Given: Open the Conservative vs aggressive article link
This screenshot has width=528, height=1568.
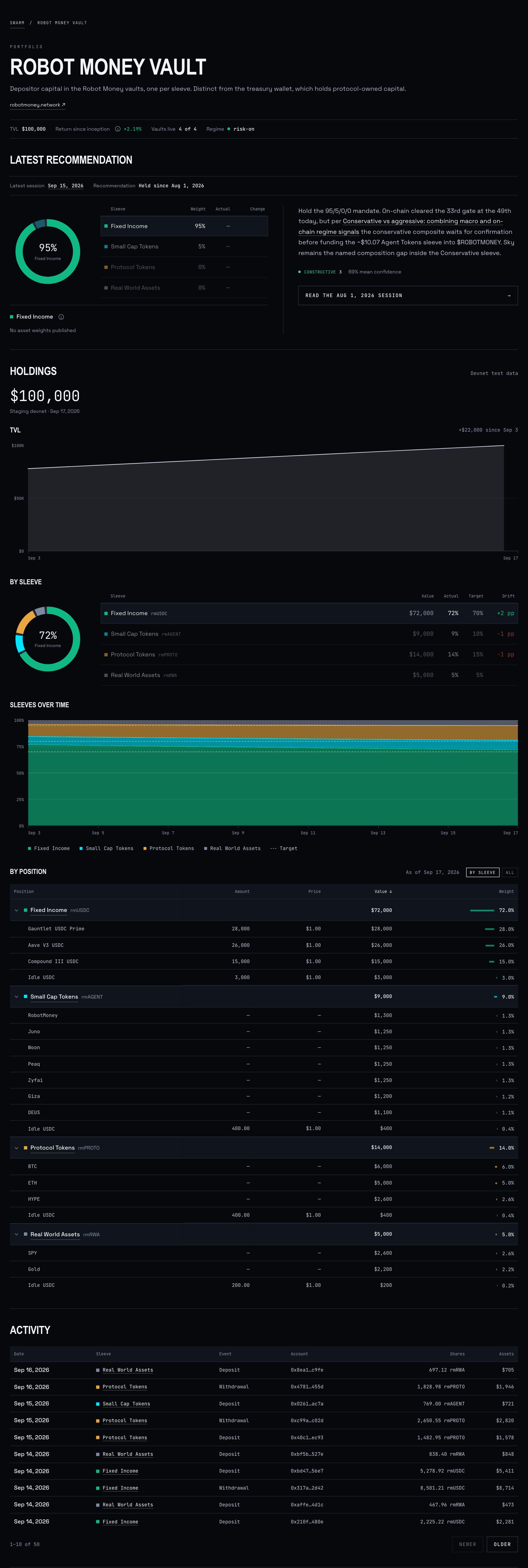Looking at the screenshot, I should (401, 226).
